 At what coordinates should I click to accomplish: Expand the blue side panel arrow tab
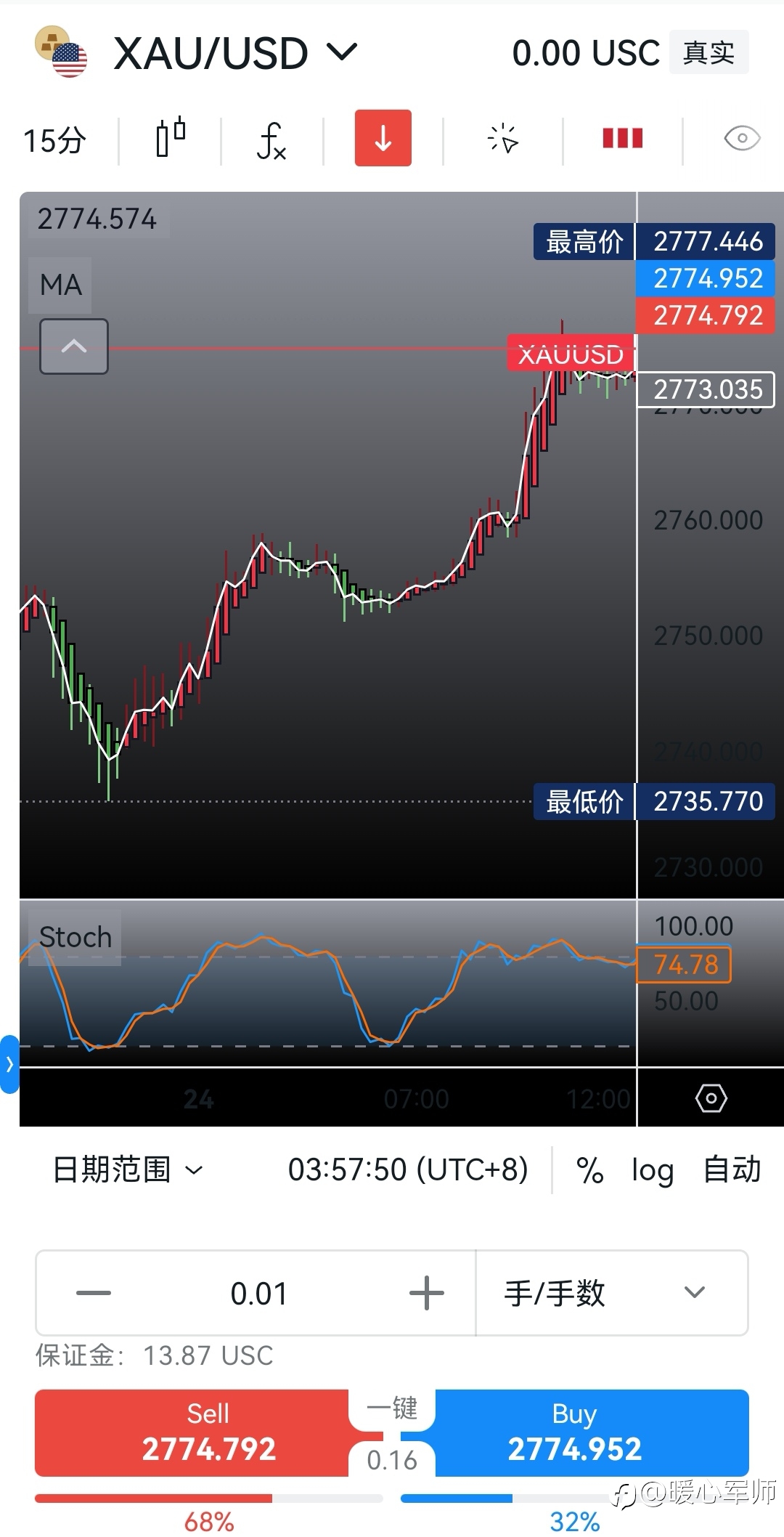pyautogui.click(x=9, y=1064)
